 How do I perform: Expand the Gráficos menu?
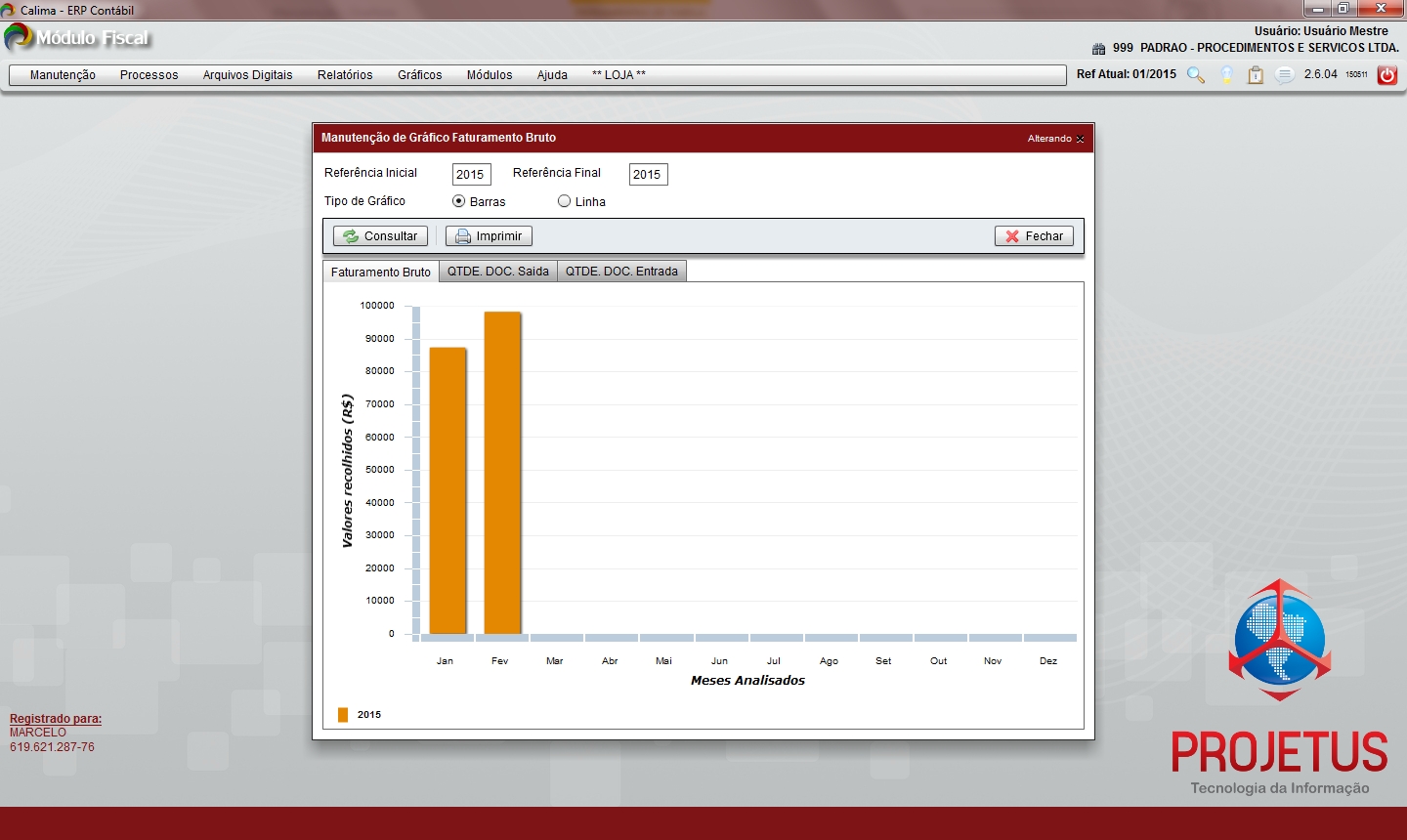[419, 75]
